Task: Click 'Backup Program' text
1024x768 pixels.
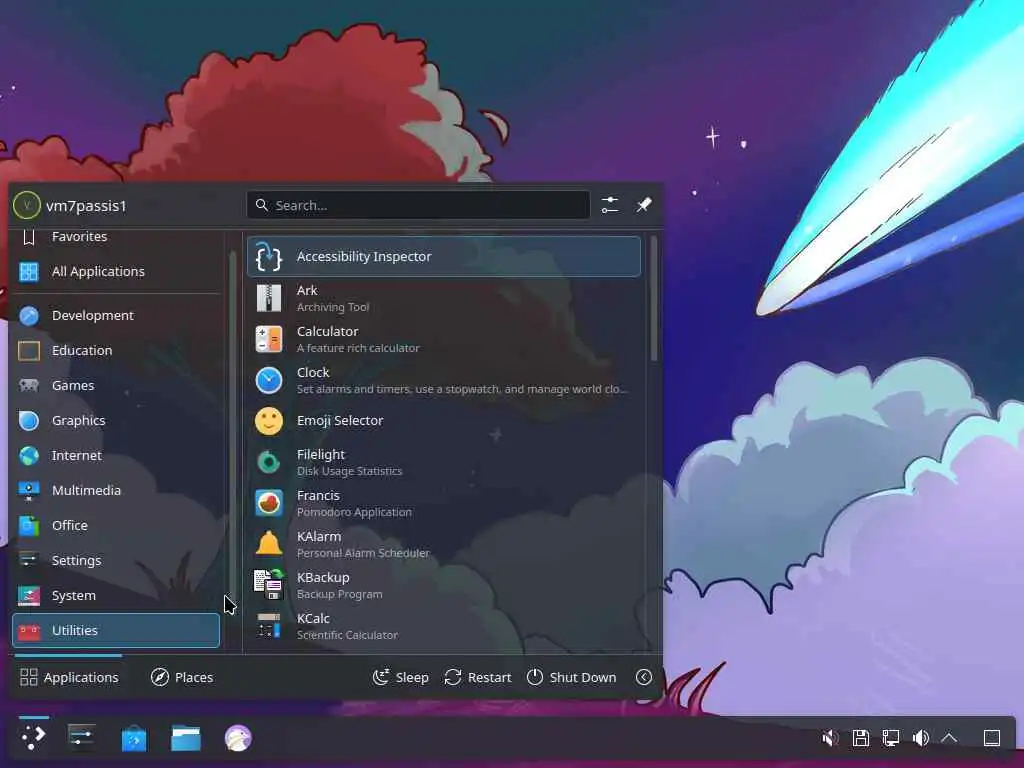Action: 340,594
